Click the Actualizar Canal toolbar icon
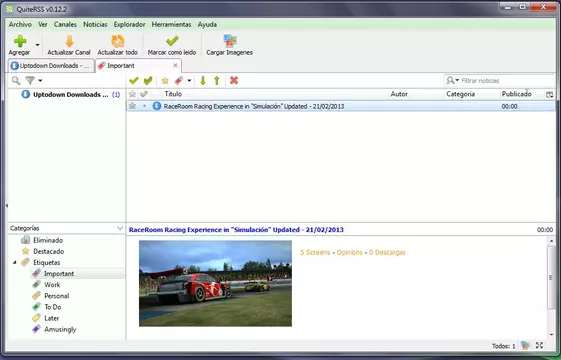Viewport: 561px width, 360px height. [69, 41]
